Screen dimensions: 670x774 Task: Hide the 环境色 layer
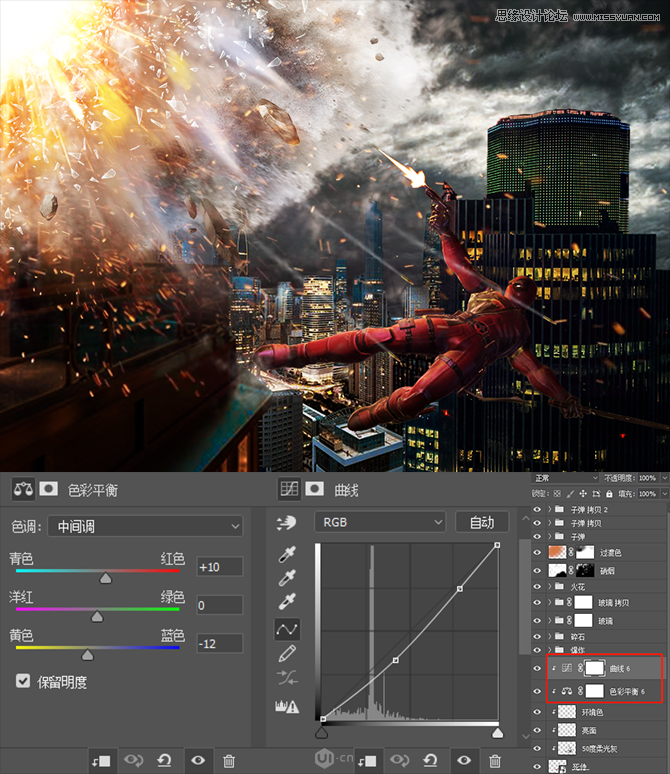point(538,712)
